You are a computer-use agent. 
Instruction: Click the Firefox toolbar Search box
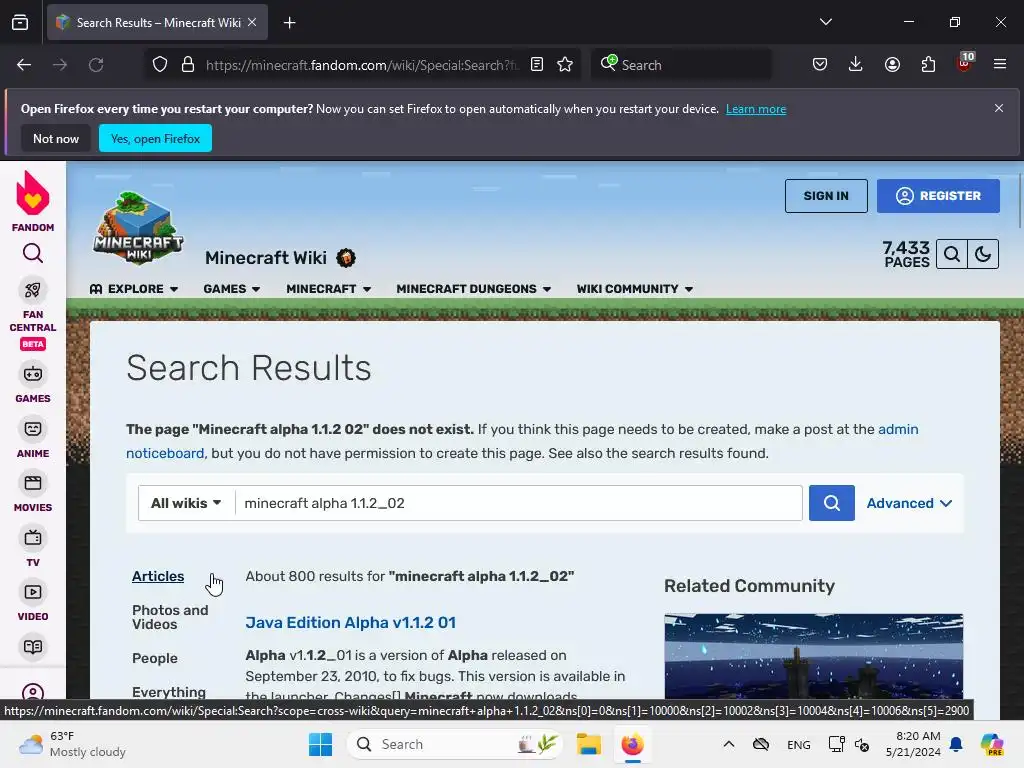pyautogui.click(x=680, y=65)
